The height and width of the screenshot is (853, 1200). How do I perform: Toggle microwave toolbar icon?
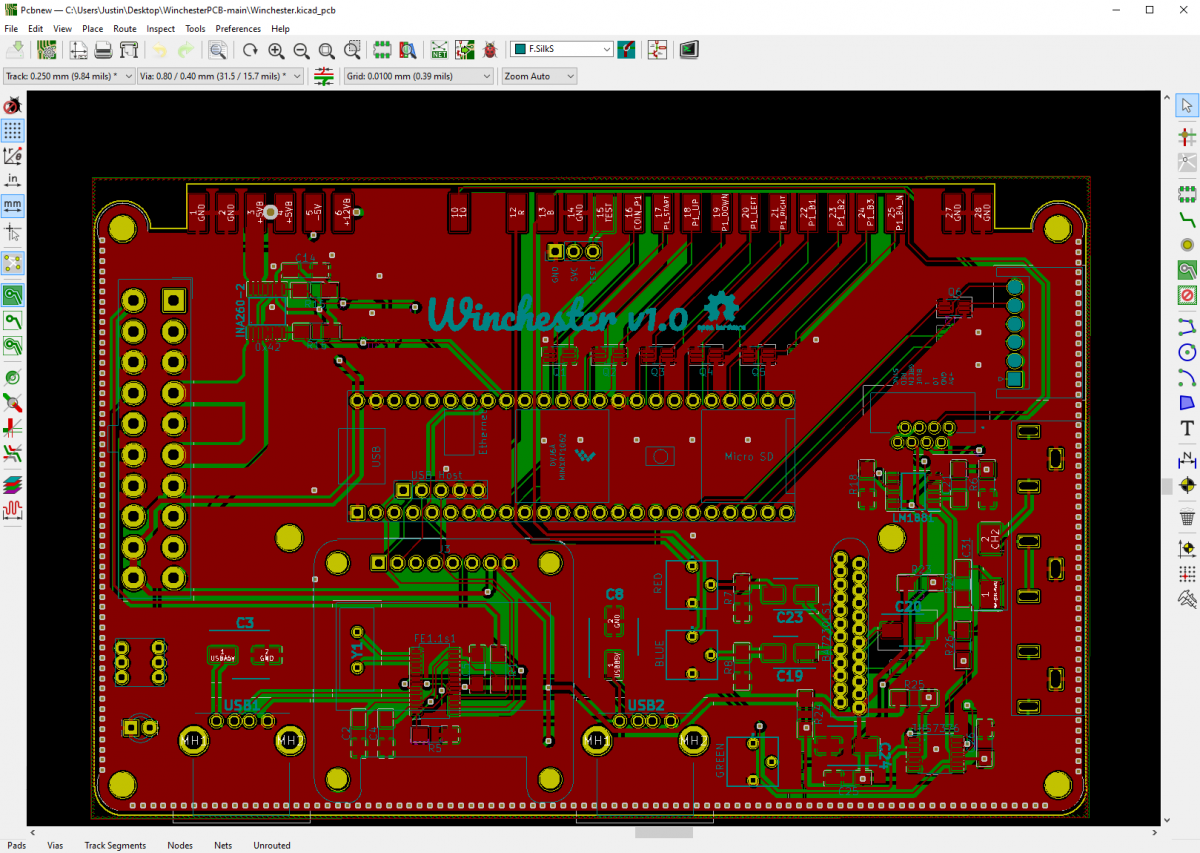(x=13, y=510)
